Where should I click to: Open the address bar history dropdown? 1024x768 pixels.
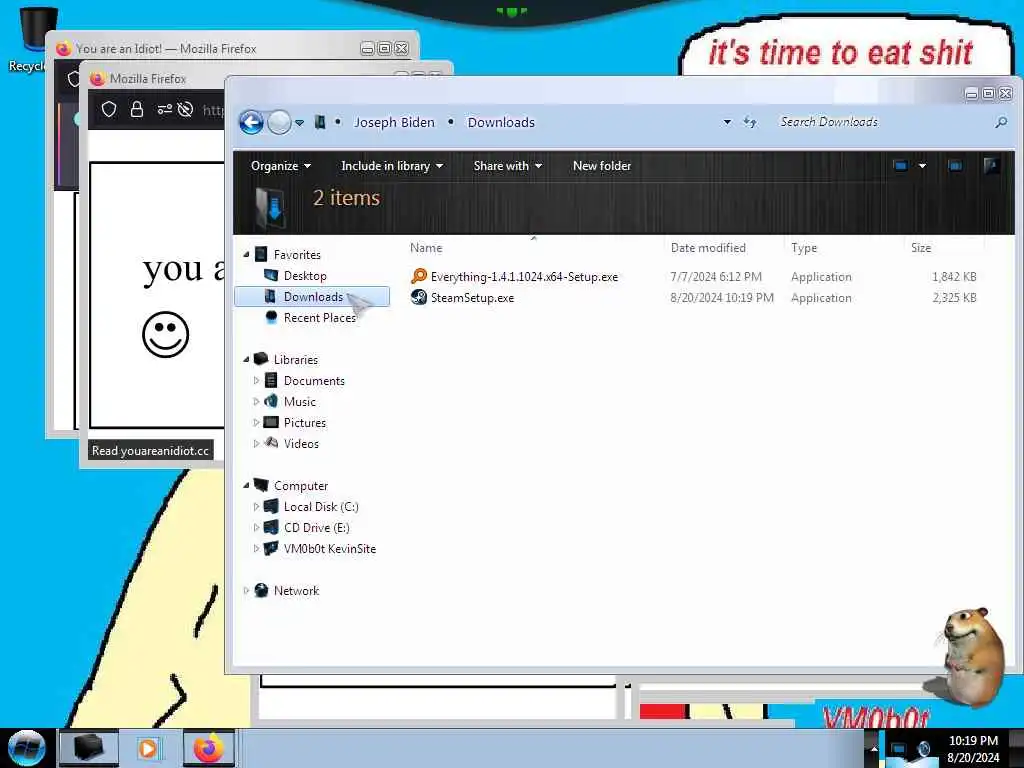(727, 122)
